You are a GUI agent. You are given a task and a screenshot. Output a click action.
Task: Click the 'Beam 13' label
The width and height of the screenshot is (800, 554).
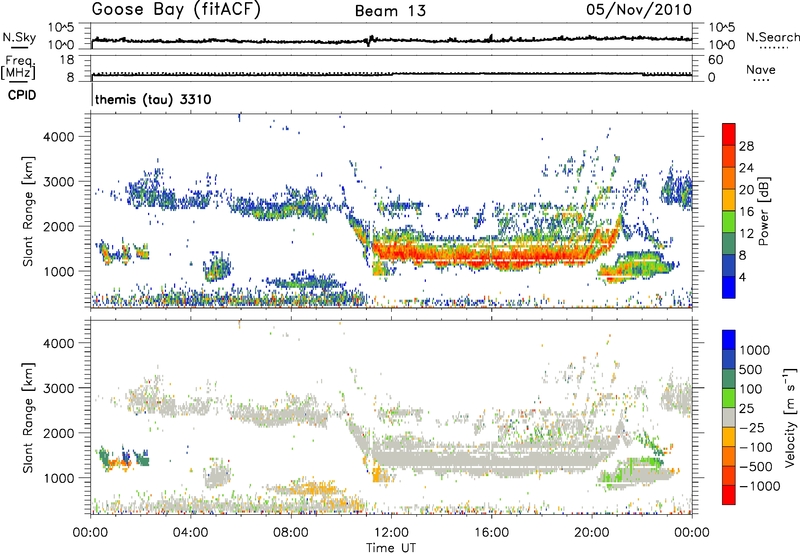390,11
